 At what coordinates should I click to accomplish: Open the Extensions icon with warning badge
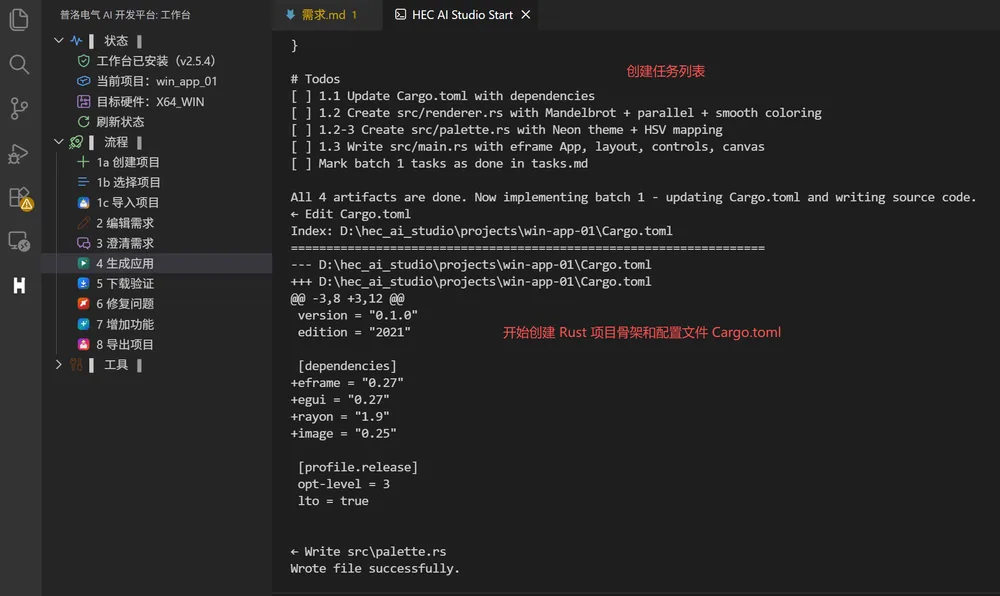[x=20, y=198]
